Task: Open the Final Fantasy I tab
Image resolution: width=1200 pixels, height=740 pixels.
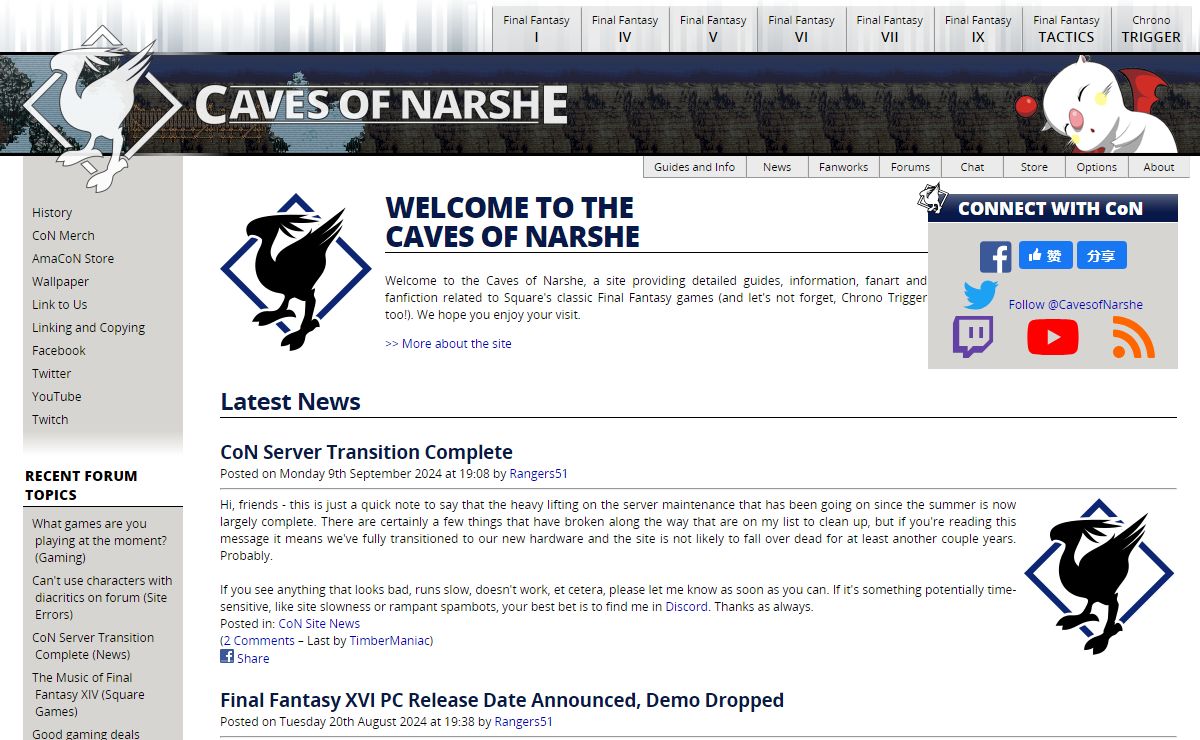Action: coord(536,29)
